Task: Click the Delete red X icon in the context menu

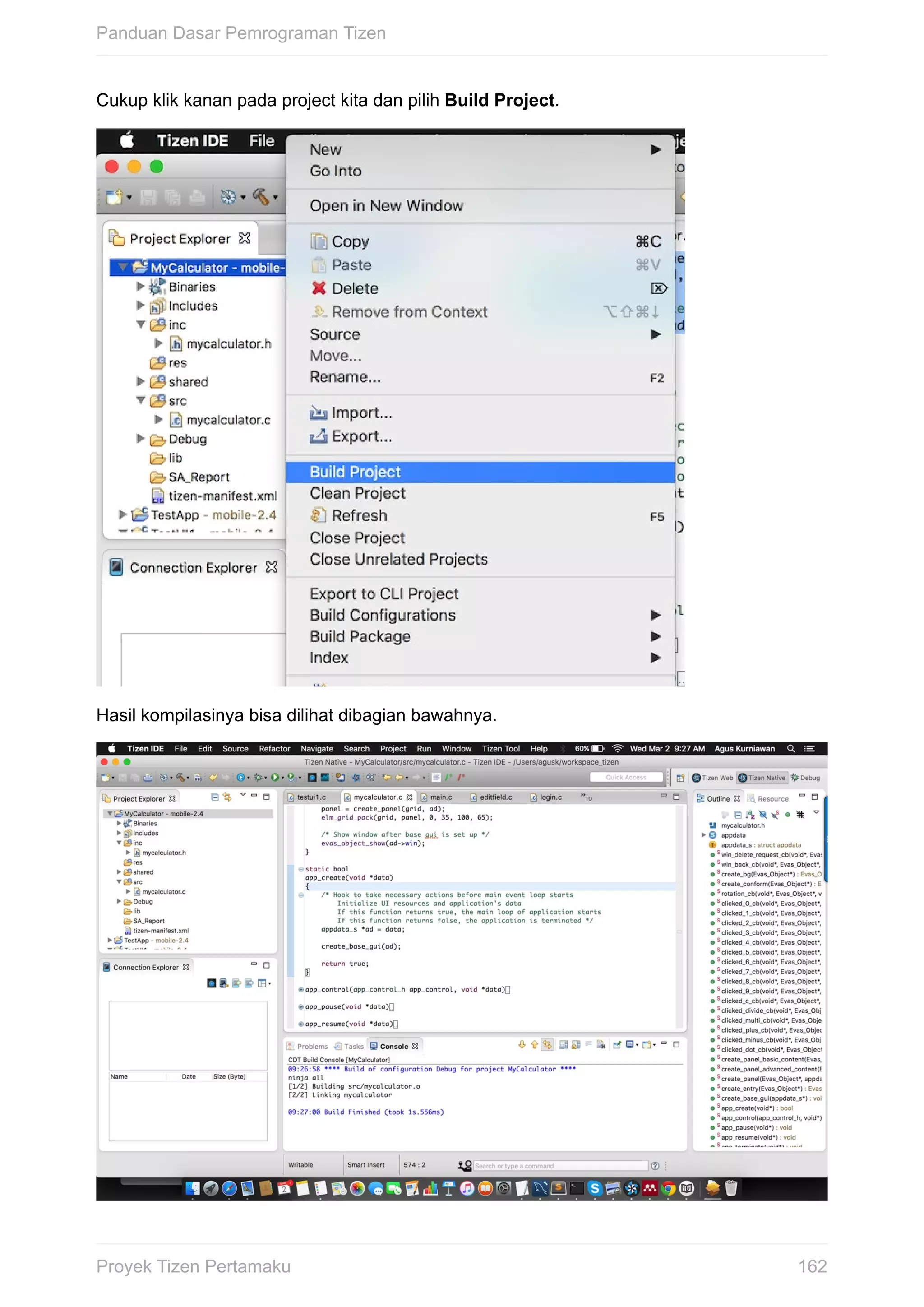Action: 319,288
